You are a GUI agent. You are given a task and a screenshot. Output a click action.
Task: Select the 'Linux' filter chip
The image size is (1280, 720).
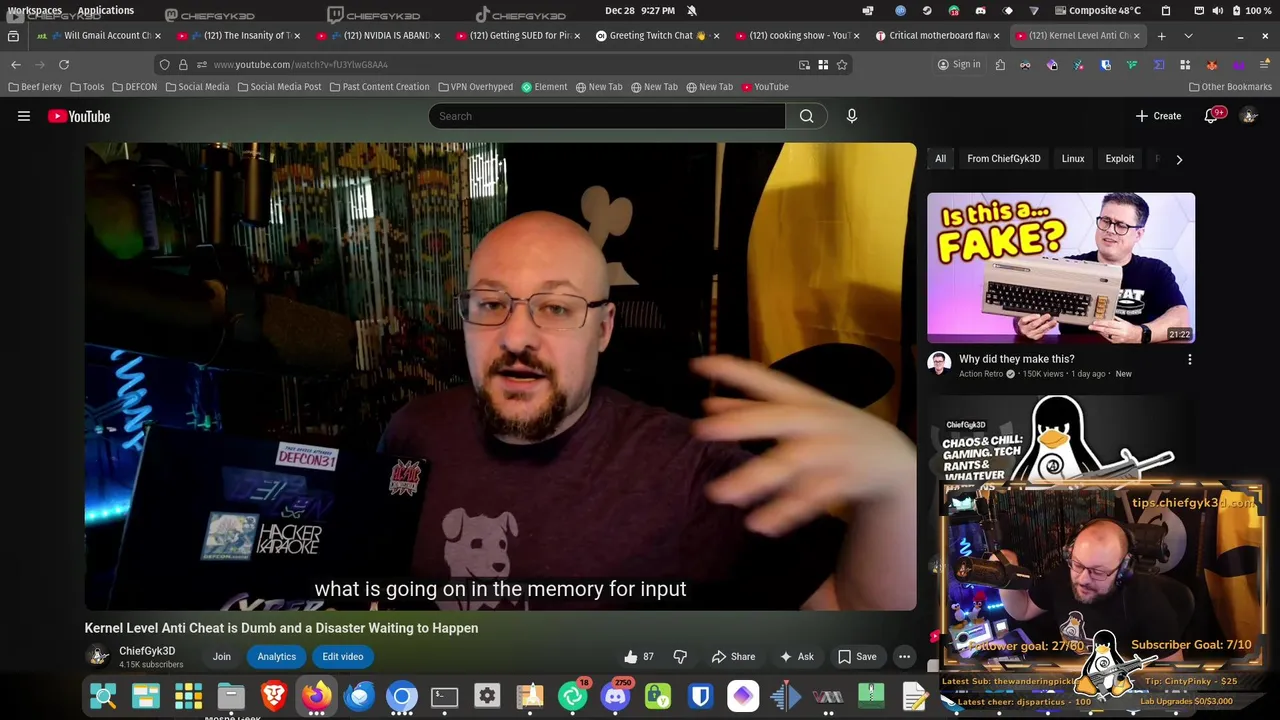coord(1073,159)
